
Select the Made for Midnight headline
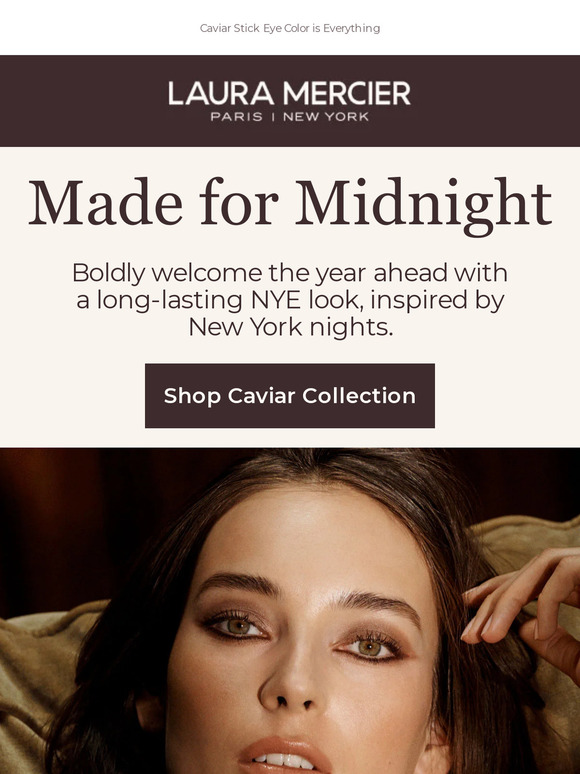[x=290, y=204]
